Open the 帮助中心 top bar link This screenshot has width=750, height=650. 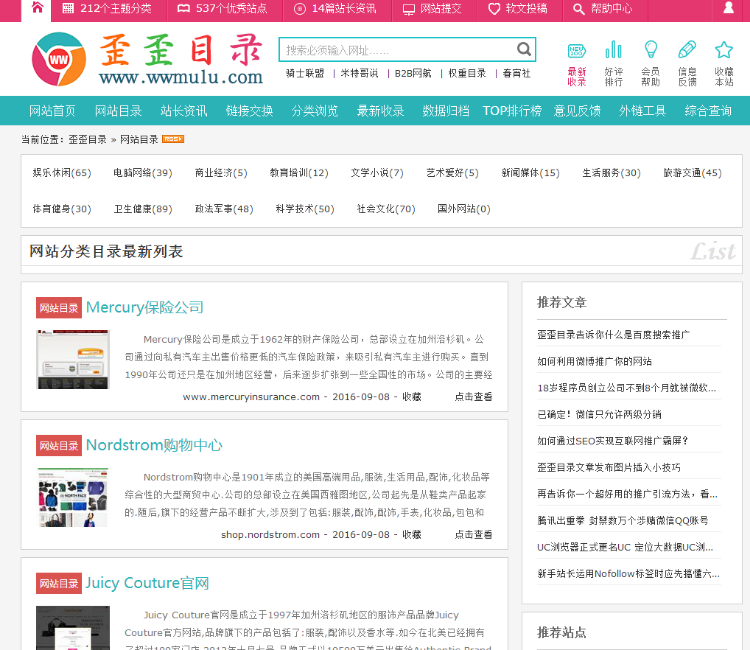(x=602, y=9)
